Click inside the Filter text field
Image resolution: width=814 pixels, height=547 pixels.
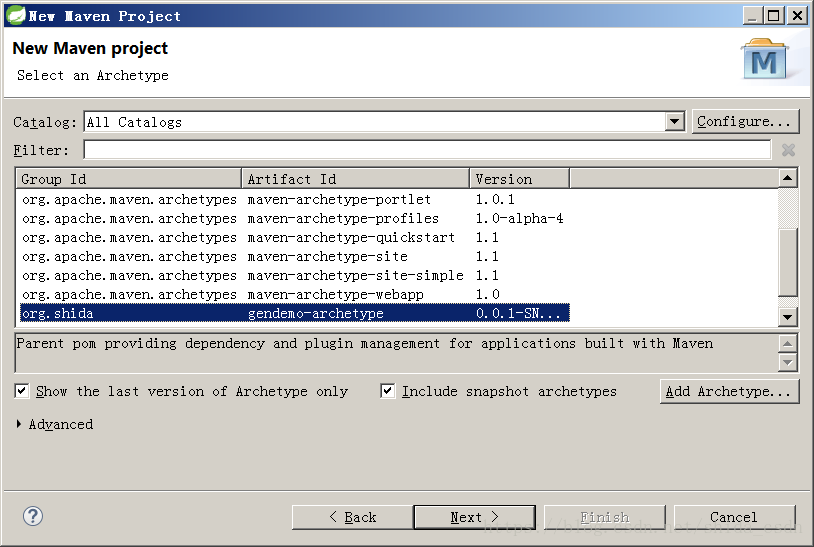427,150
